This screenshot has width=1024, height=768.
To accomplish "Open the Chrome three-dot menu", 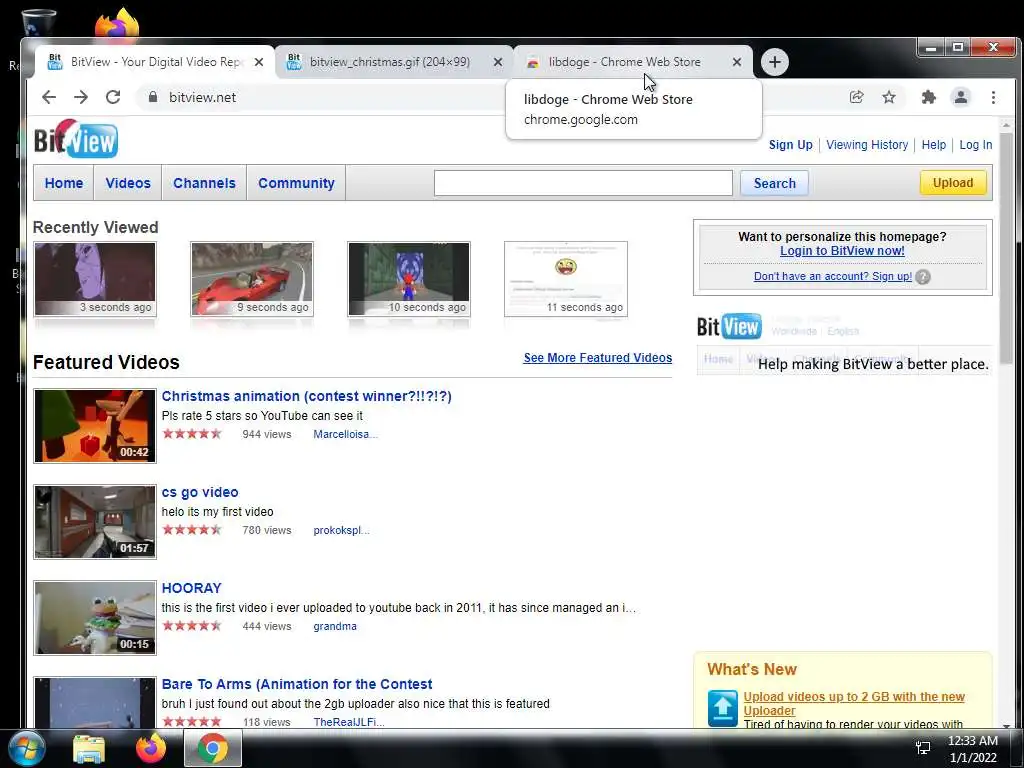I will [x=993, y=97].
